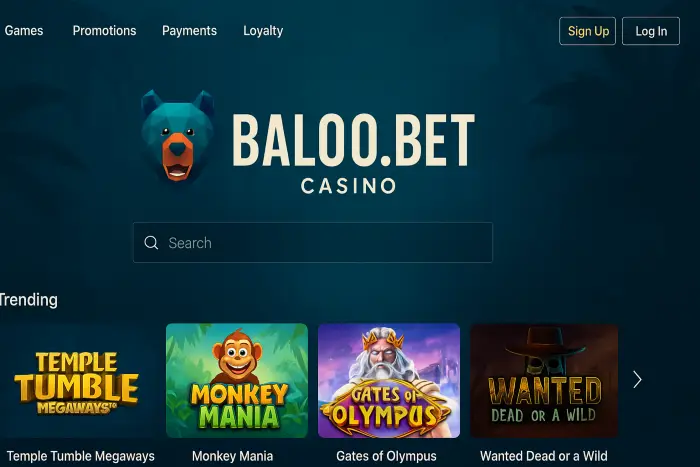This screenshot has height=467, width=700.
Task: Open the Promotions menu item
Action: point(104,31)
